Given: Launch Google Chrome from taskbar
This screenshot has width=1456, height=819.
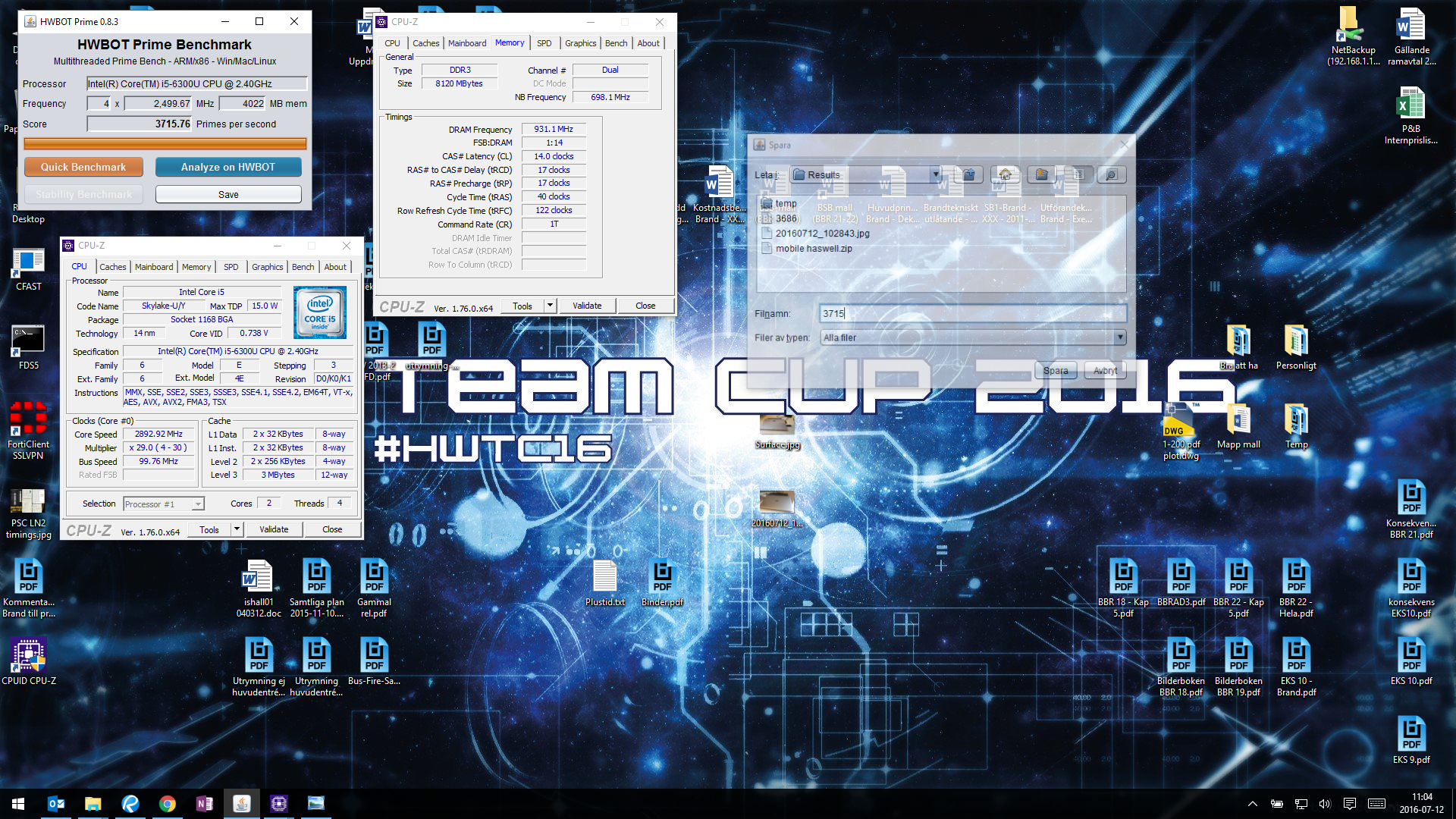Looking at the screenshot, I should pyautogui.click(x=167, y=804).
